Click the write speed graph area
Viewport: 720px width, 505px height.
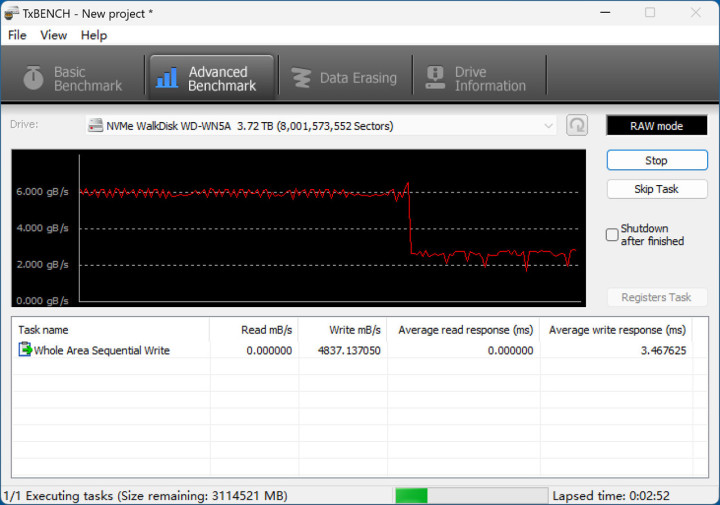298,228
